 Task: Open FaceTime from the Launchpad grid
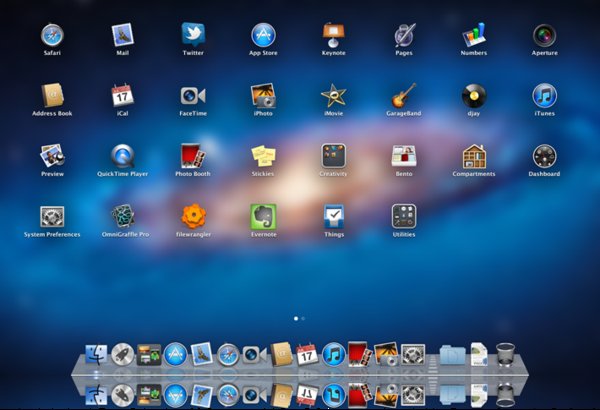tap(193, 96)
